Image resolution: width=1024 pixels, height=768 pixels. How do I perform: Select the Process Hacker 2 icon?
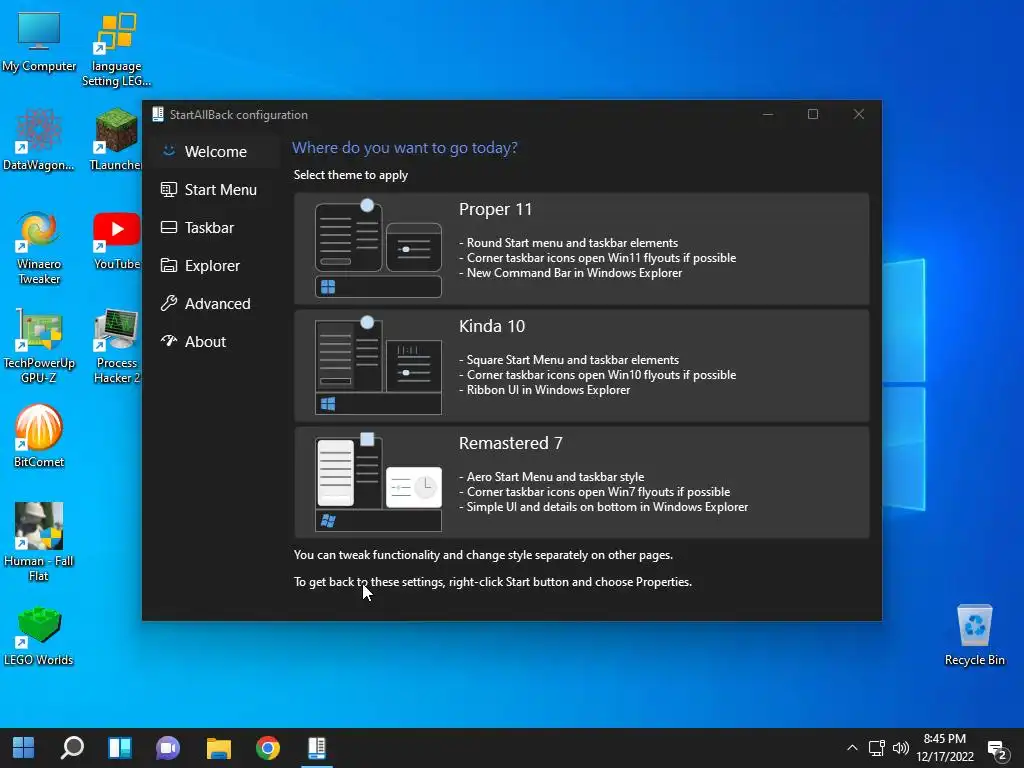tap(116, 345)
